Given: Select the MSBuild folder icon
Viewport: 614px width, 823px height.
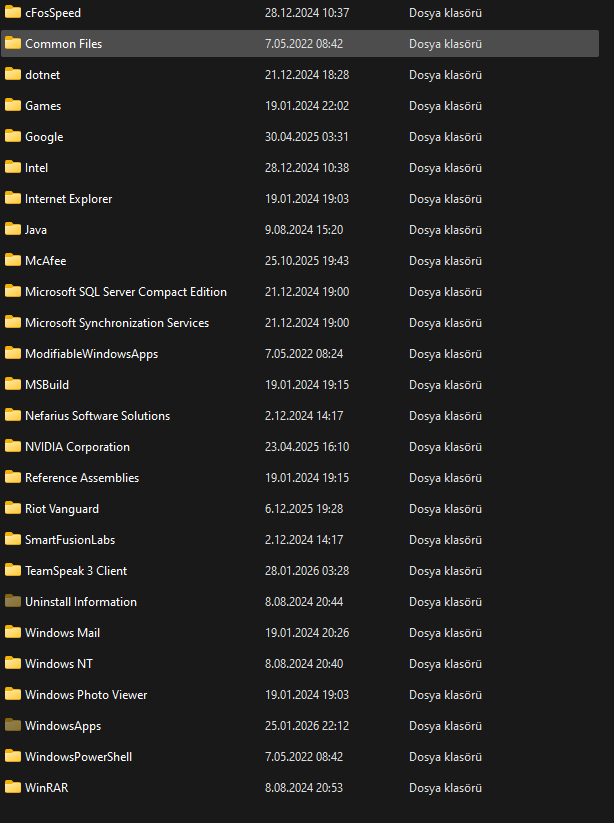Looking at the screenshot, I should 13,384.
